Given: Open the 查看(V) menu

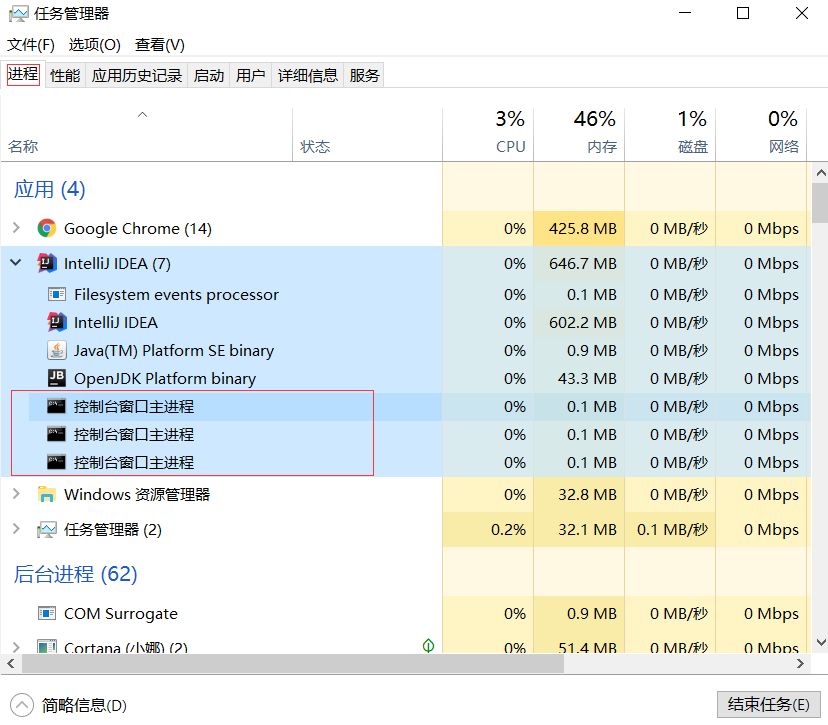Looking at the screenshot, I should (x=159, y=45).
